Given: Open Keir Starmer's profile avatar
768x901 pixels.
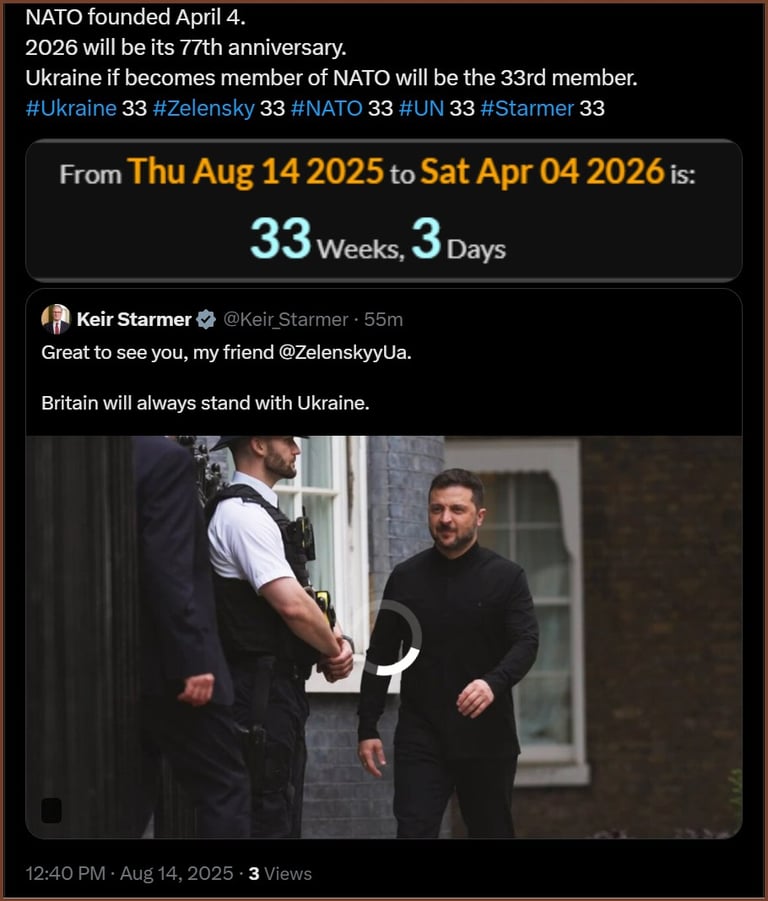Looking at the screenshot, I should pos(56,319).
